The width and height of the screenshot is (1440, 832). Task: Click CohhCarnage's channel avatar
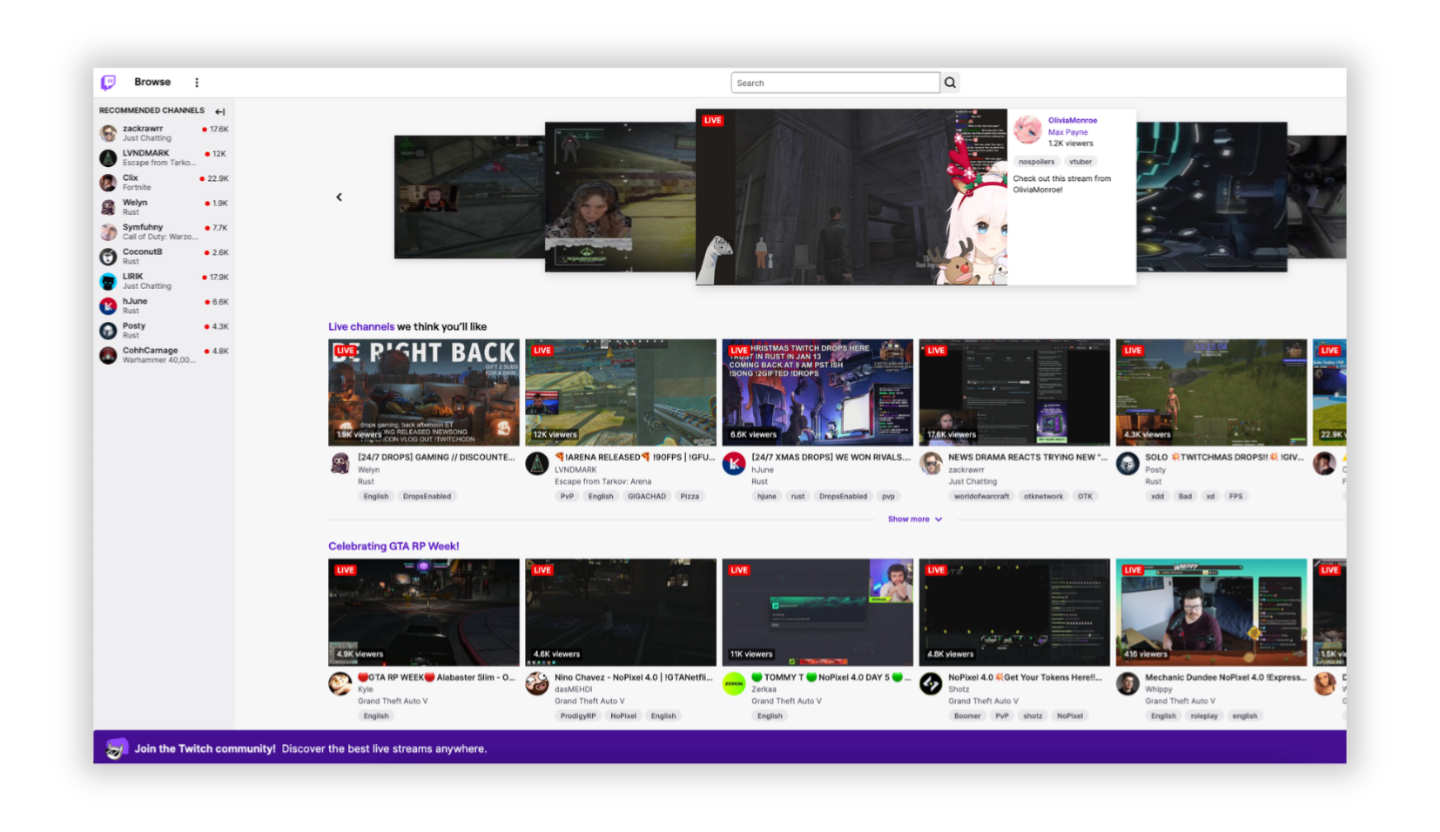point(107,354)
